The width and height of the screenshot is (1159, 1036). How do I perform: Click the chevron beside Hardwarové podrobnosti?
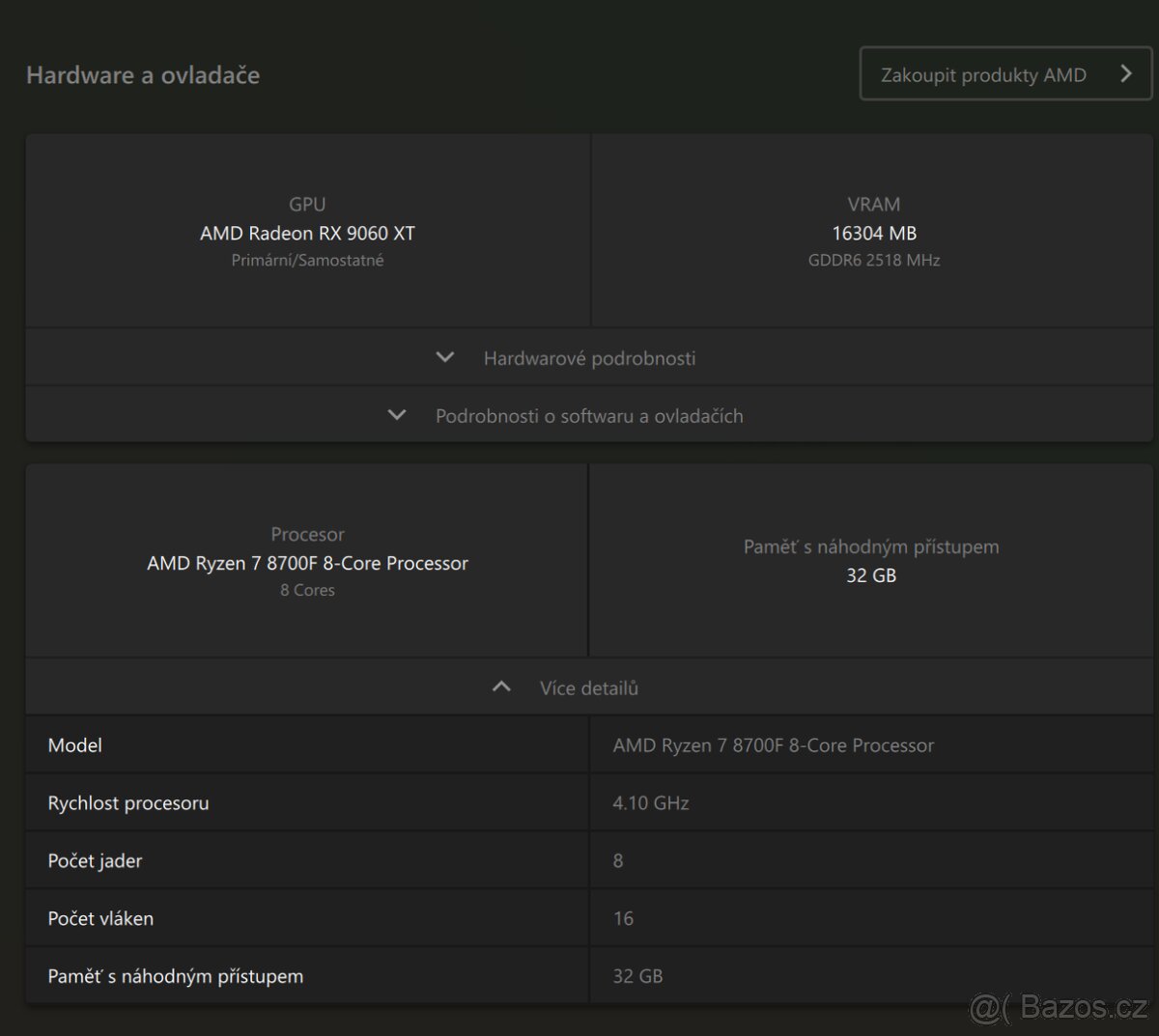click(x=445, y=357)
